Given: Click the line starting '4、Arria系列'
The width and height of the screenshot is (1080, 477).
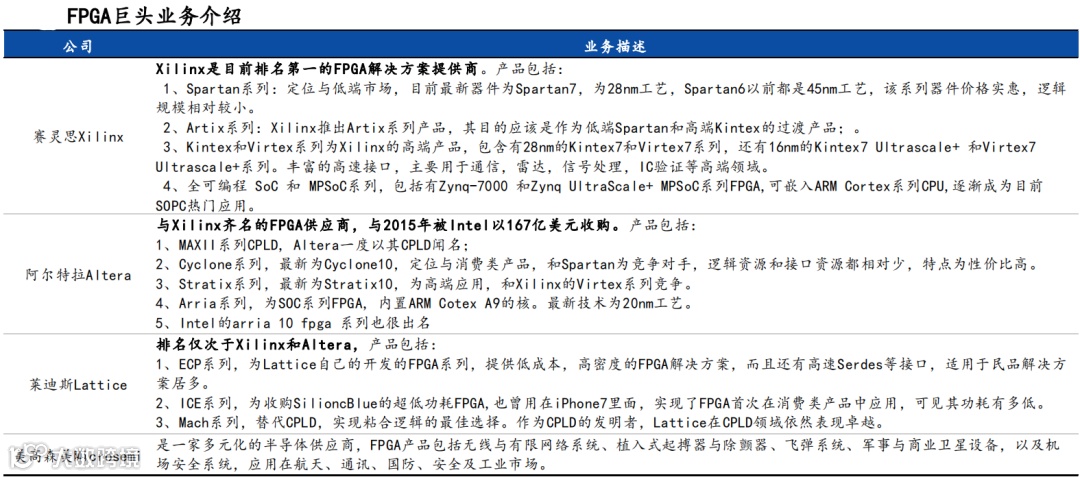Looking at the screenshot, I should coord(427,303).
